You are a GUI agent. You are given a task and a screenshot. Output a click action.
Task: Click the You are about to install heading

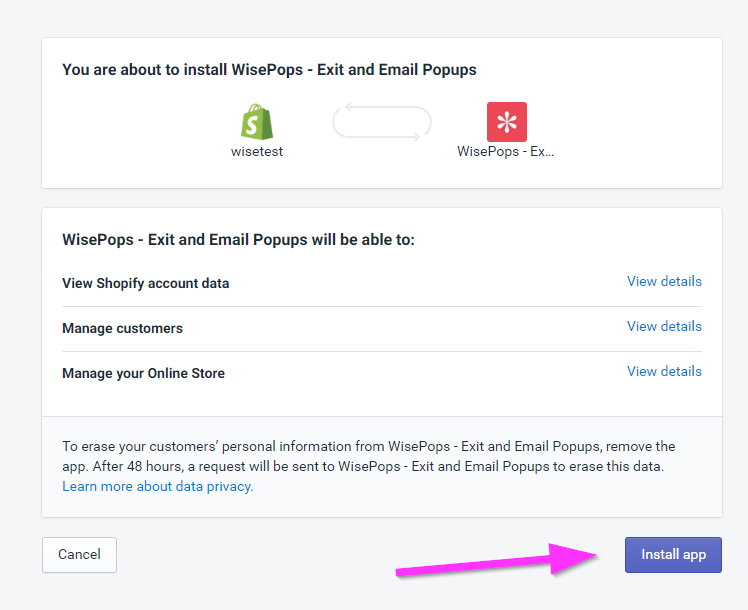tap(269, 70)
